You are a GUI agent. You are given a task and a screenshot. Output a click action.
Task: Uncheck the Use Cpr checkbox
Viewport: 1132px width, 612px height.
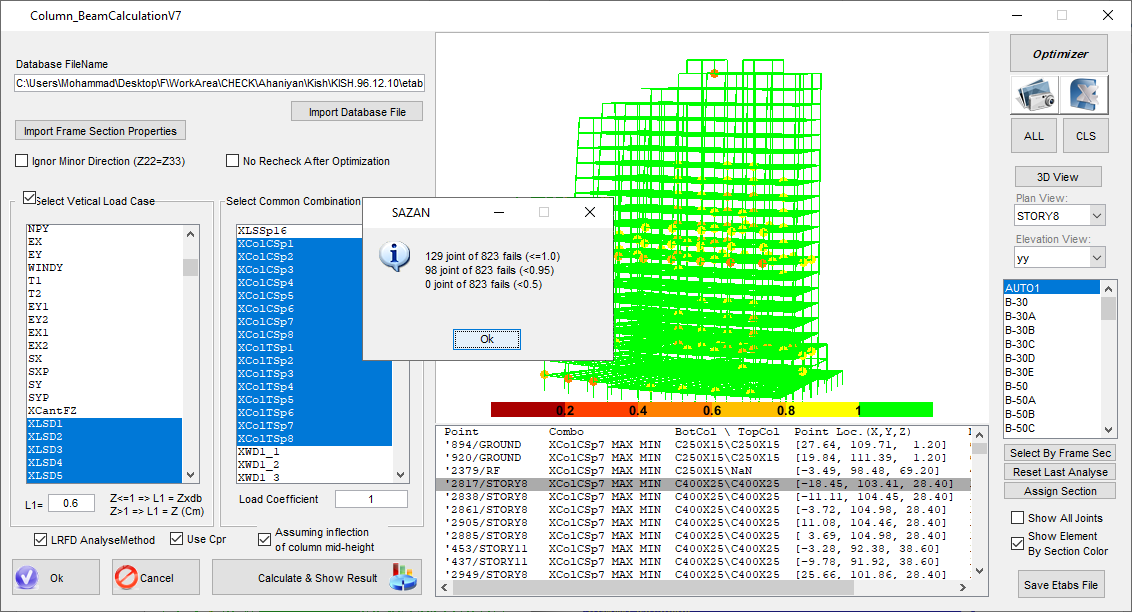point(176,540)
